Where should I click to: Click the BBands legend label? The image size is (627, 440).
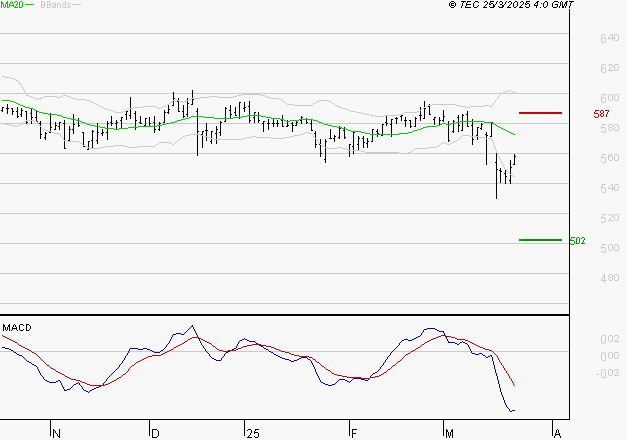pos(56,5)
